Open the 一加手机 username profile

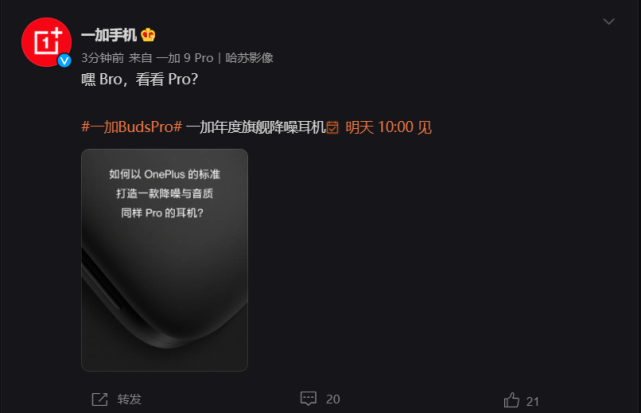pos(109,35)
